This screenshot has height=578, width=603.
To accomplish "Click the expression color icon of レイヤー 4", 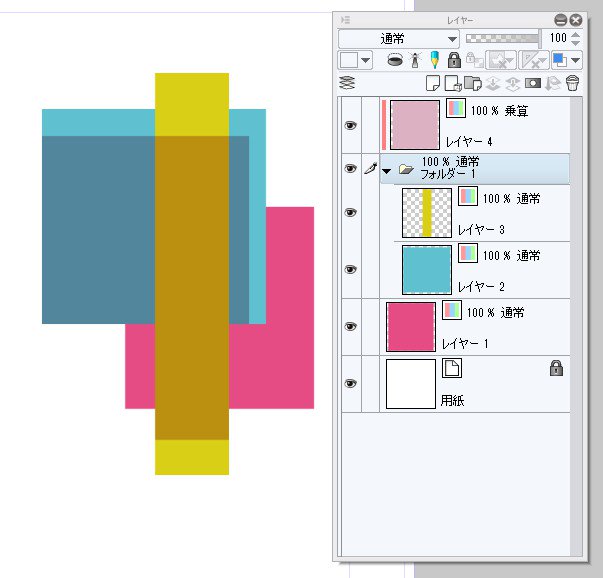I will click(x=456, y=108).
